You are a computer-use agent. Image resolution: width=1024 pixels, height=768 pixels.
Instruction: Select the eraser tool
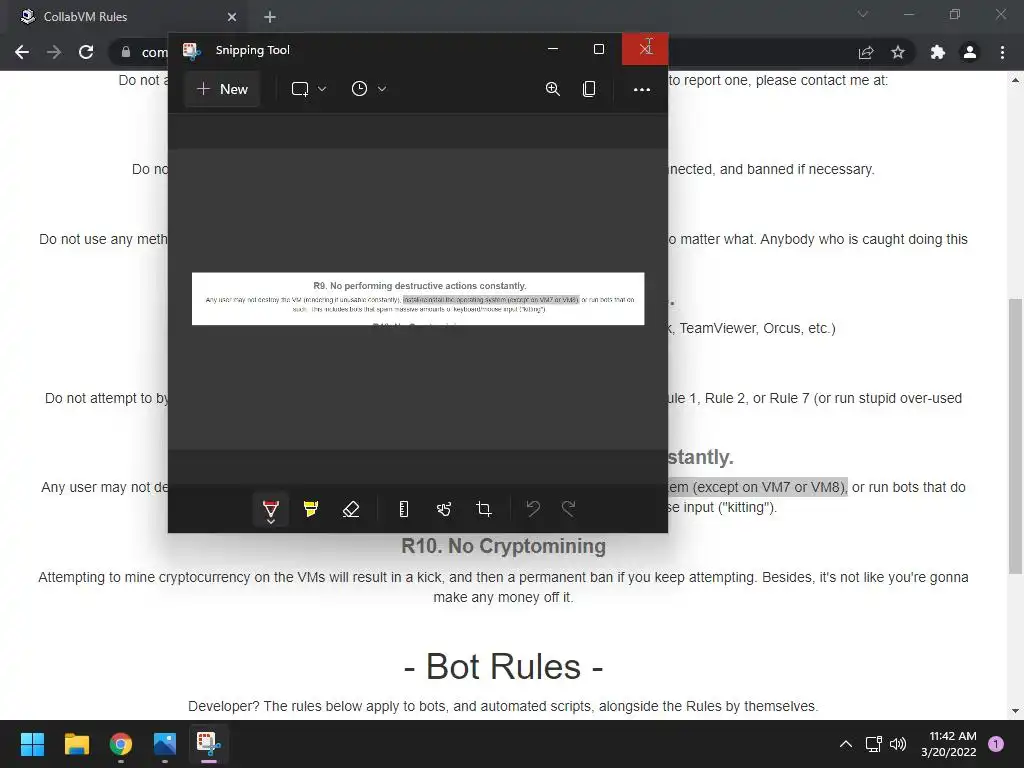351,509
